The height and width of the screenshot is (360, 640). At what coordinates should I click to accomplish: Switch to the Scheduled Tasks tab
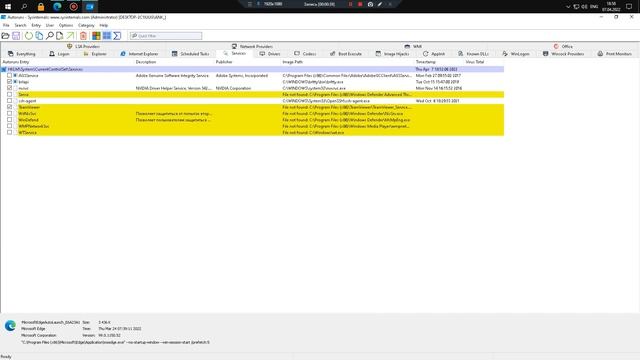[191, 54]
